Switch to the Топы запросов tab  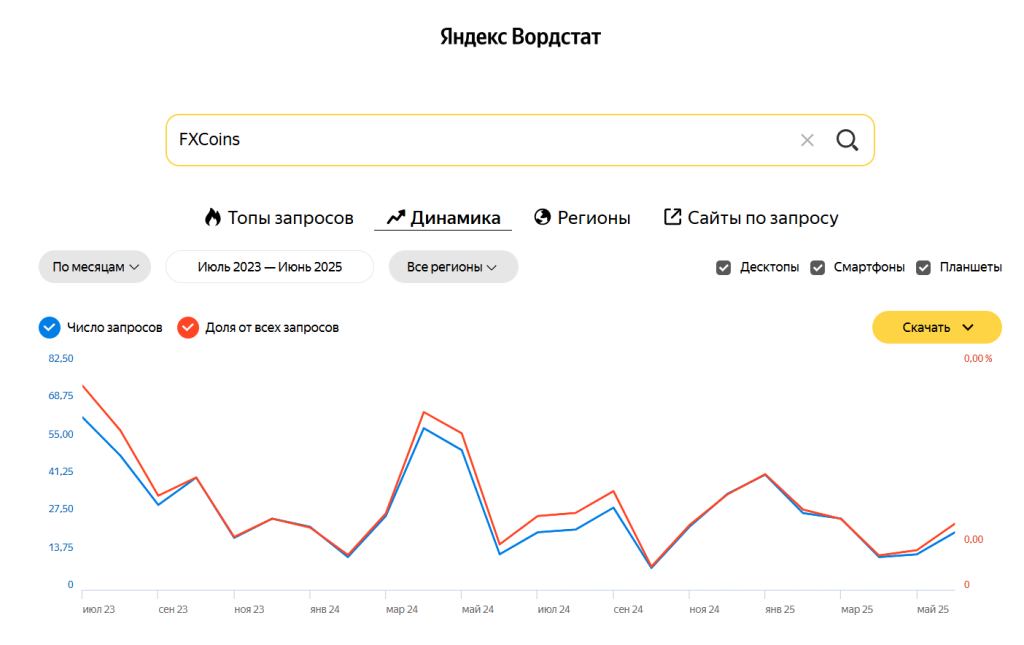pyautogui.click(x=290, y=217)
